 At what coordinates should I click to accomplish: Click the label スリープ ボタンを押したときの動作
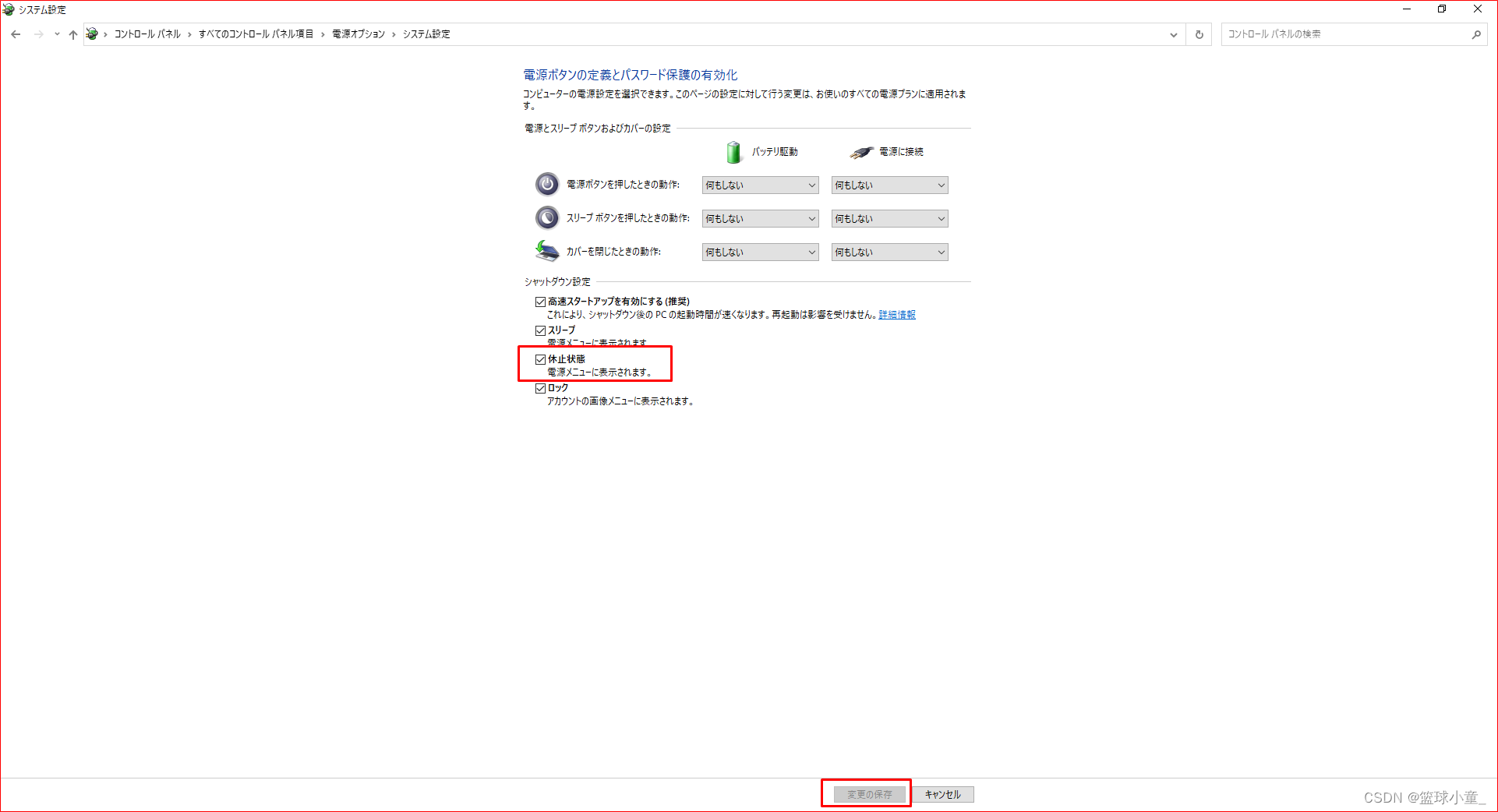click(627, 218)
